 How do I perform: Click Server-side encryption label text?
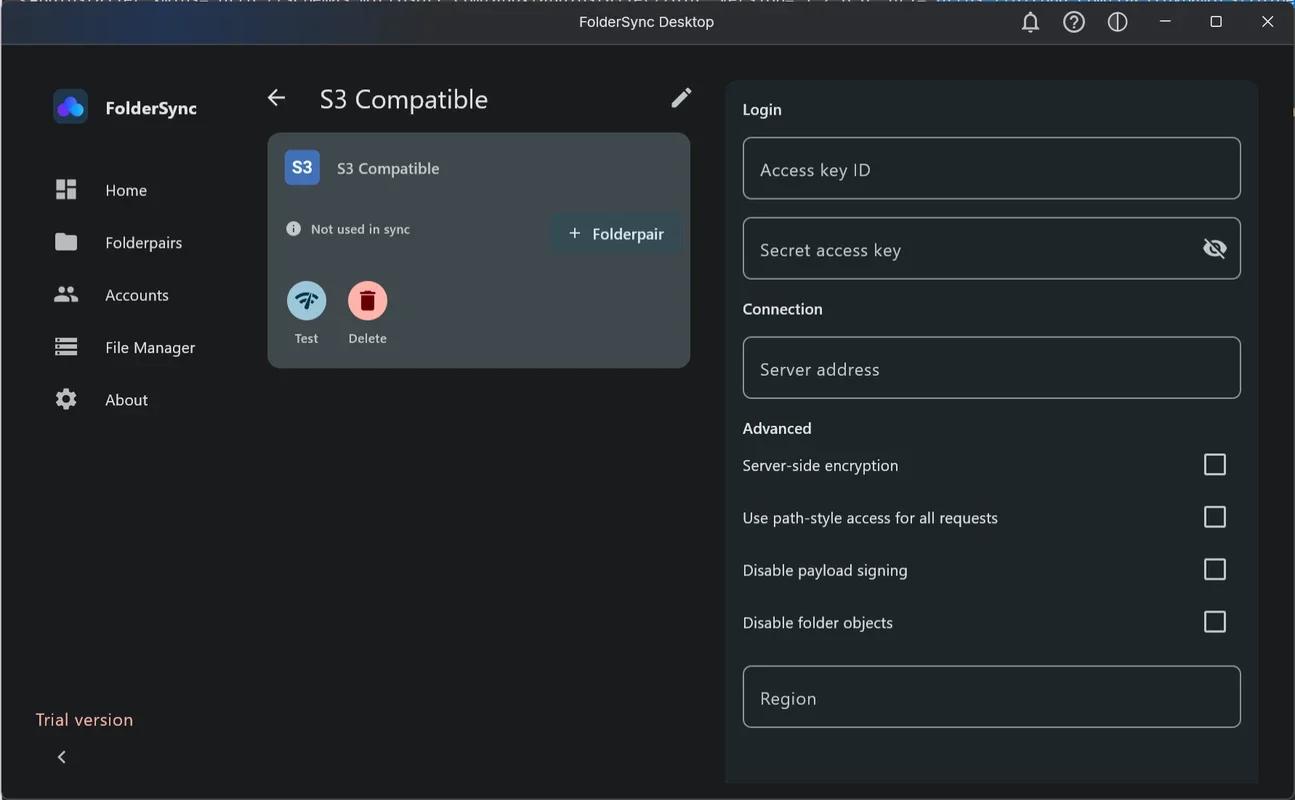point(820,466)
